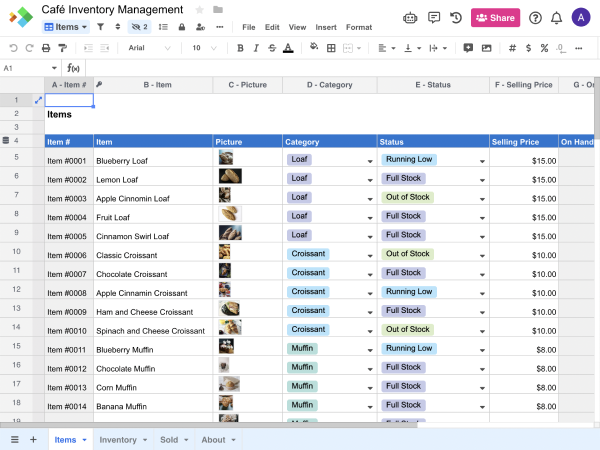The image size is (600, 450).
Task: Open the Items view selector button
Action: pos(66,27)
